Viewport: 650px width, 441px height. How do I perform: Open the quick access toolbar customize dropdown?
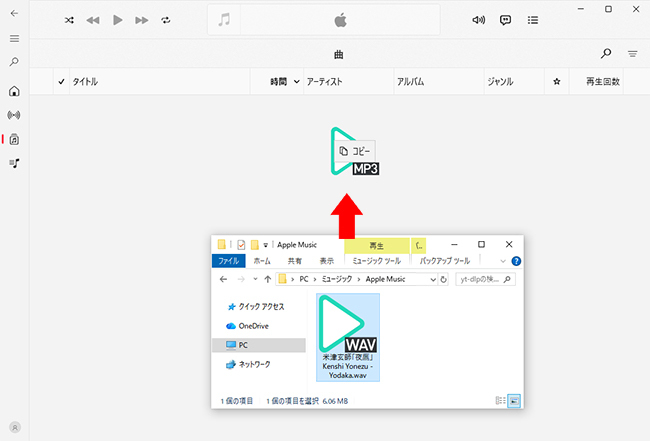[265, 245]
